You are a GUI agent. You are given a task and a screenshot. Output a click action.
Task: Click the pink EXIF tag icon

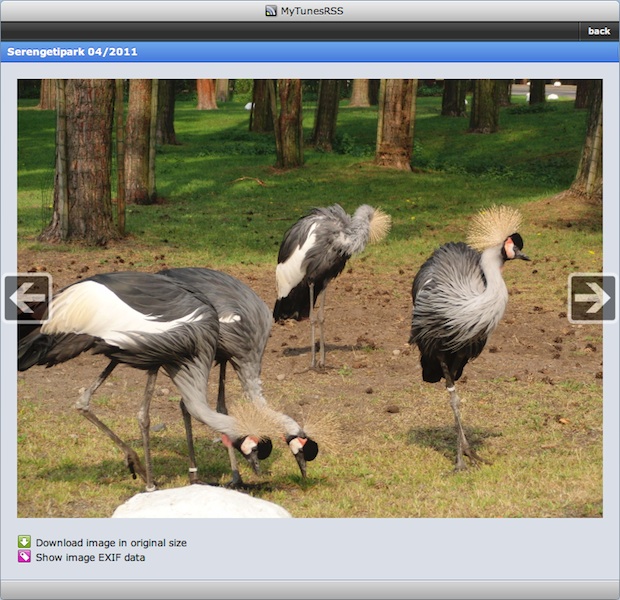pyautogui.click(x=24, y=557)
